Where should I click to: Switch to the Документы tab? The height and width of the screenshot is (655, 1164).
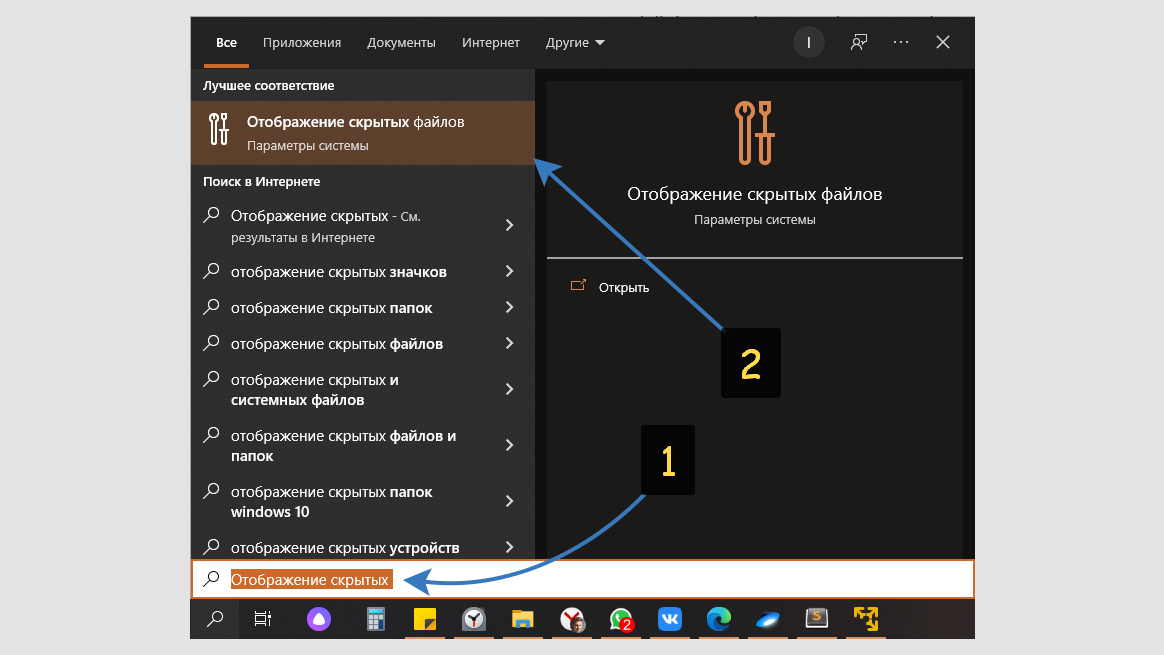pyautogui.click(x=401, y=42)
